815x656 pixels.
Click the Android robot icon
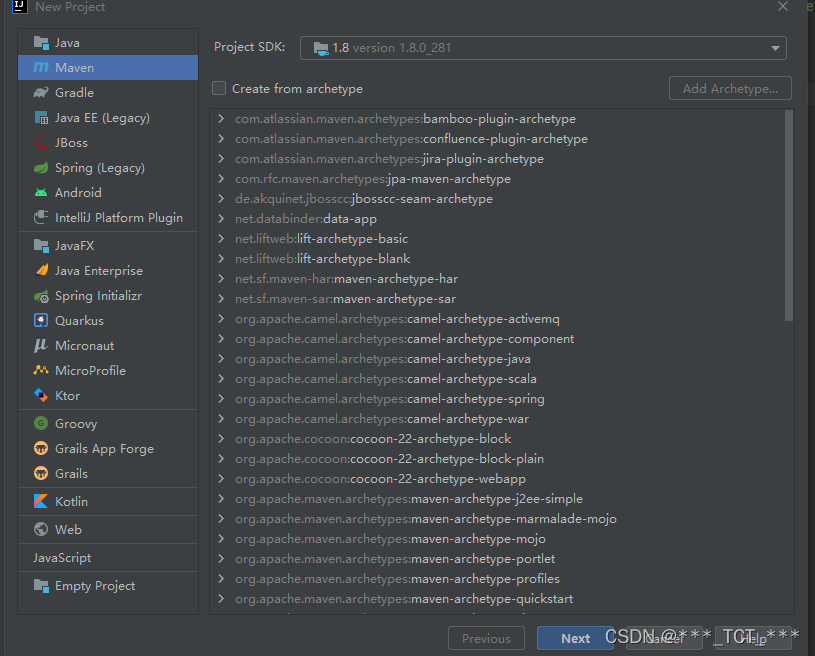(41, 193)
